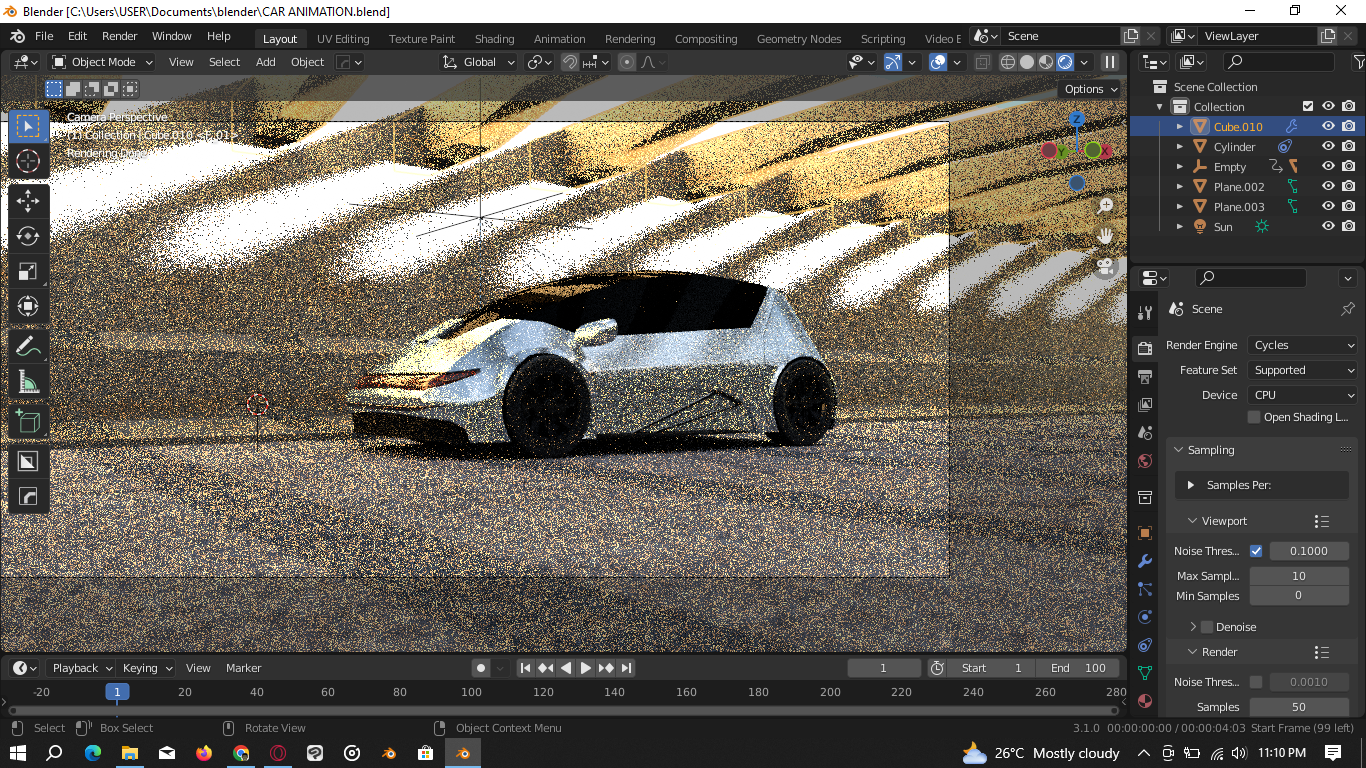Screen dimensions: 1366x768
Task: Switch to UV Editing workspace tab
Action: coord(343,39)
